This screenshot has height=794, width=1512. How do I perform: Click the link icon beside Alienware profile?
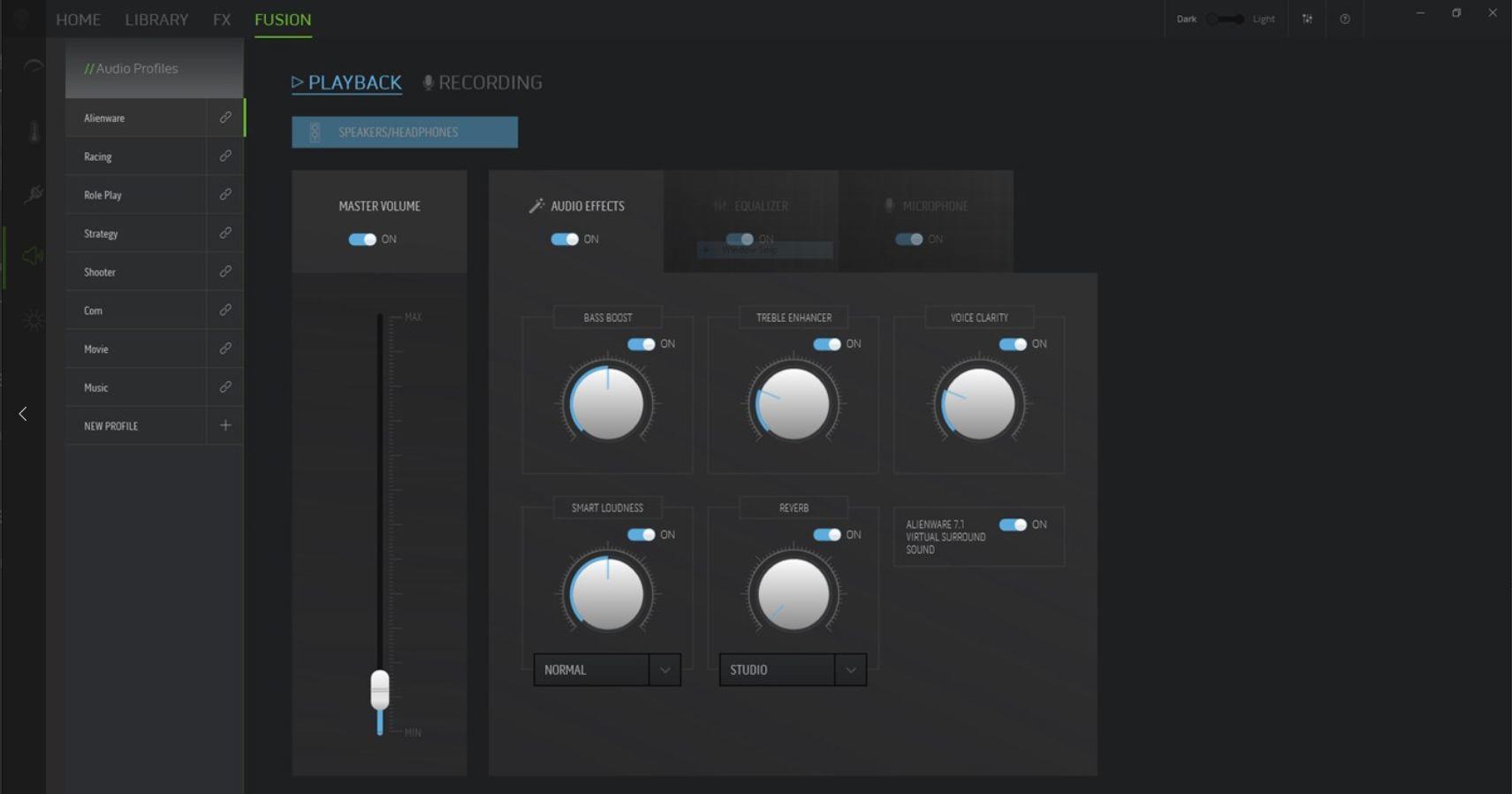click(225, 118)
